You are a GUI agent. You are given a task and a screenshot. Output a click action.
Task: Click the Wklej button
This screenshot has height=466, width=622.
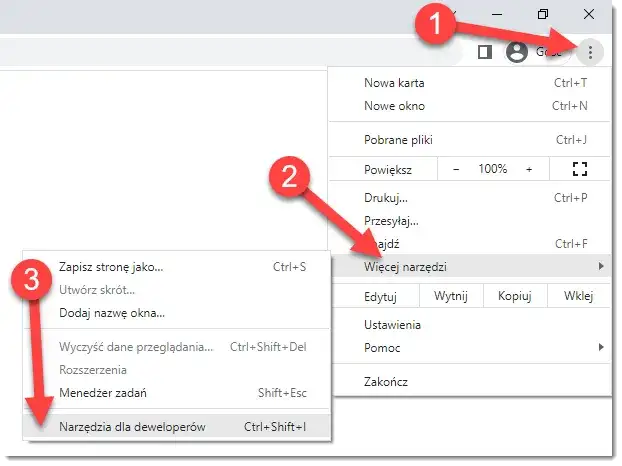[x=578, y=296]
